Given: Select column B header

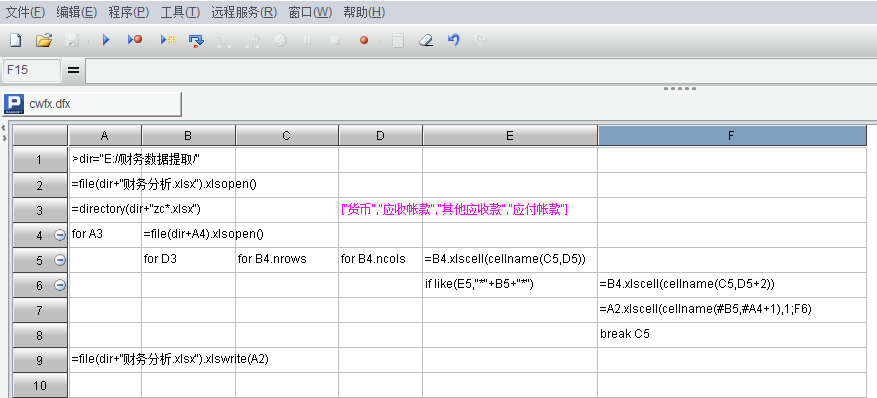Looking at the screenshot, I should click(x=188, y=136).
